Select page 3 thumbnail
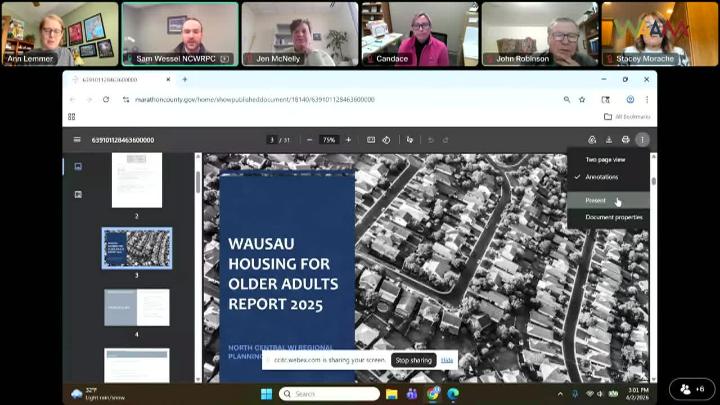 pos(137,248)
